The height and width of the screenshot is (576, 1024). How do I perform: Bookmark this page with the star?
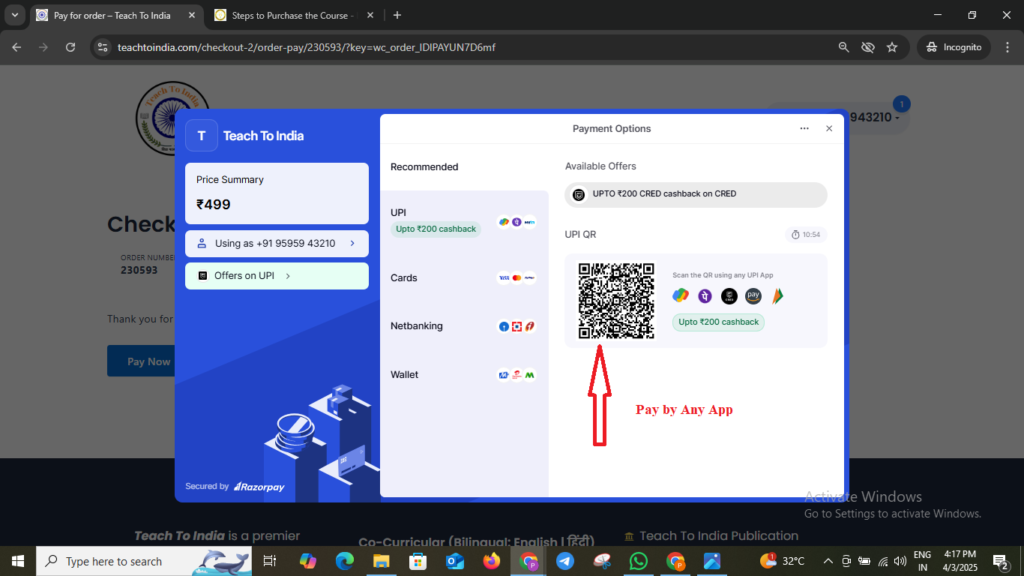[x=892, y=47]
